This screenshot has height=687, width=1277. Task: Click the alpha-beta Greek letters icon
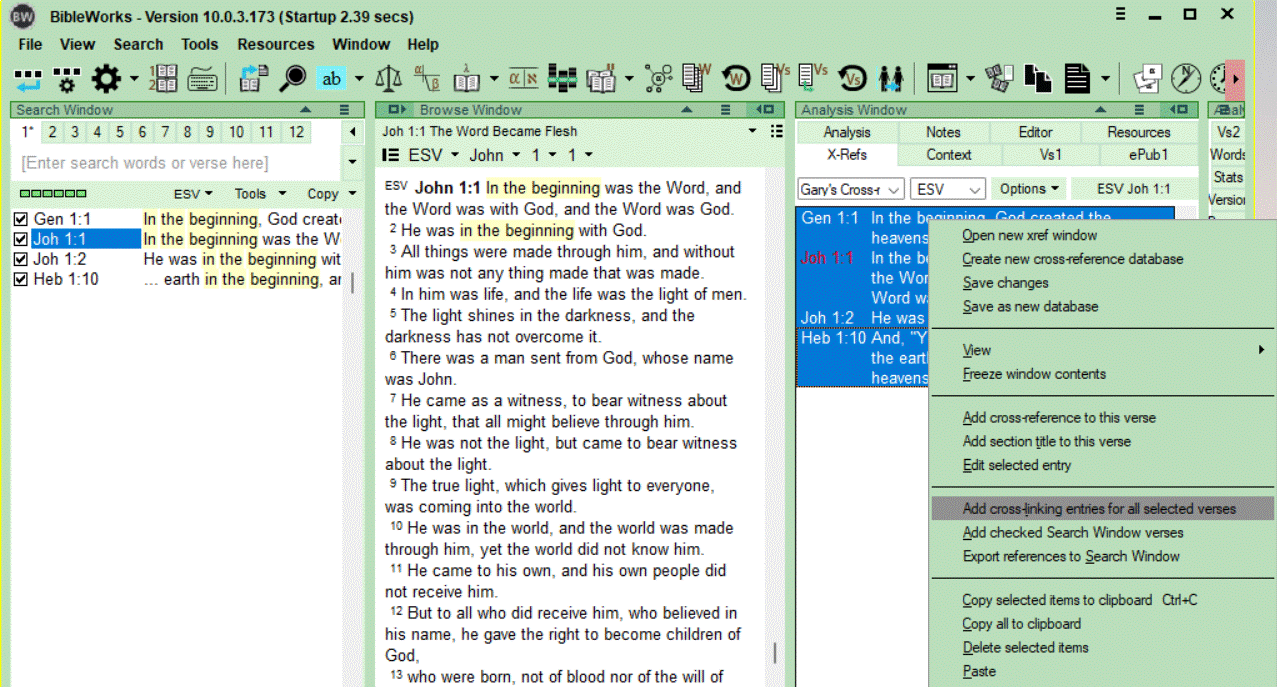427,78
